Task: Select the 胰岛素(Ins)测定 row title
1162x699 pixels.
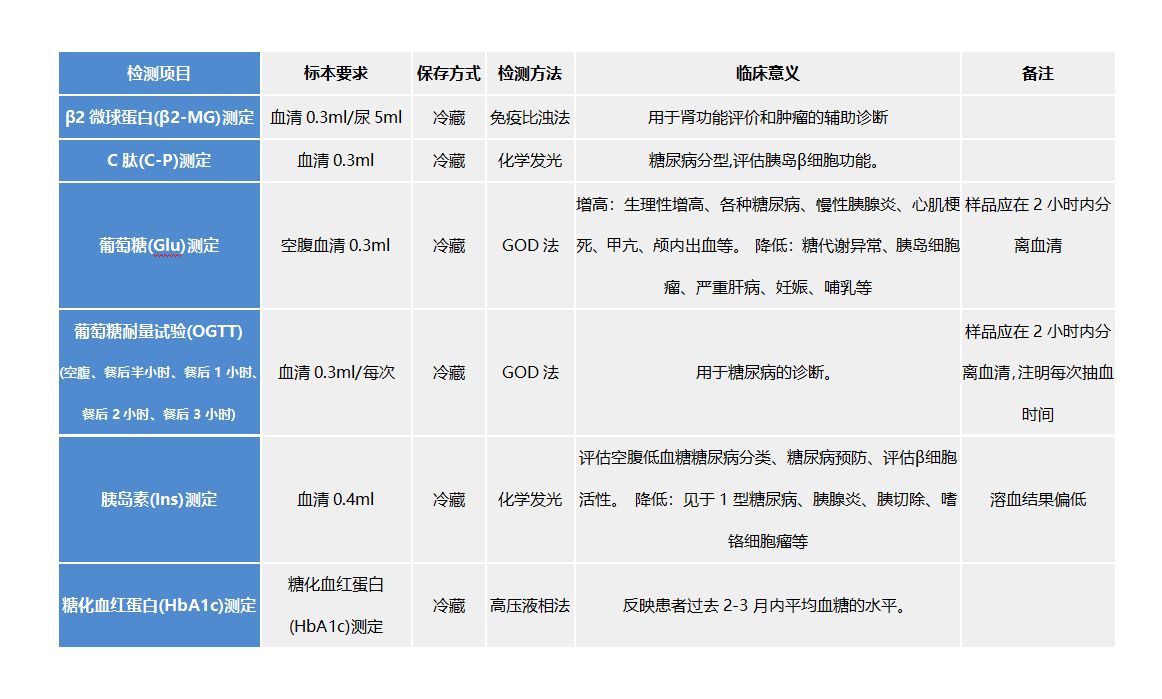Action: (x=159, y=500)
